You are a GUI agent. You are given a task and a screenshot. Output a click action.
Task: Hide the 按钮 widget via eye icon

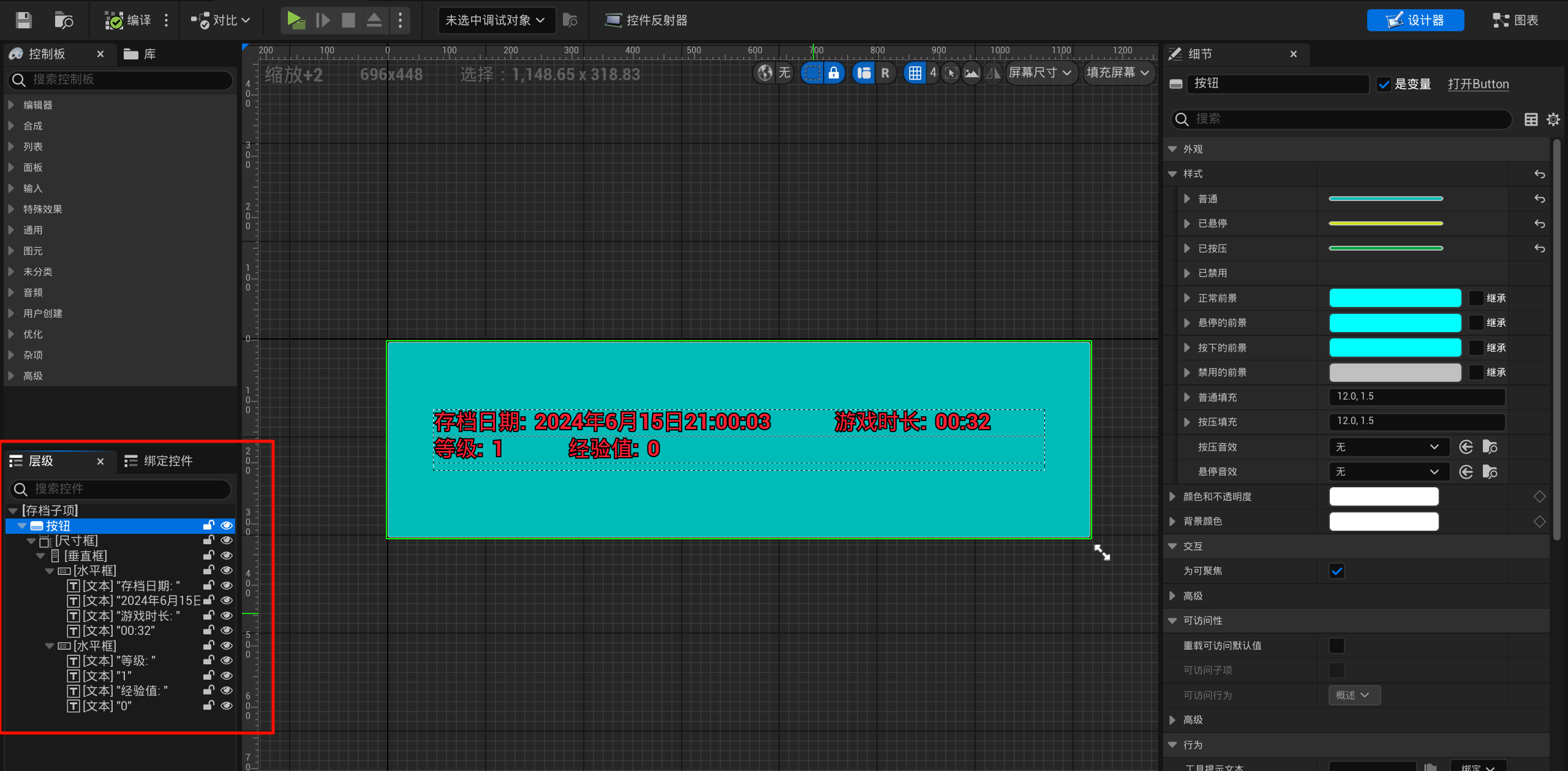click(x=227, y=526)
